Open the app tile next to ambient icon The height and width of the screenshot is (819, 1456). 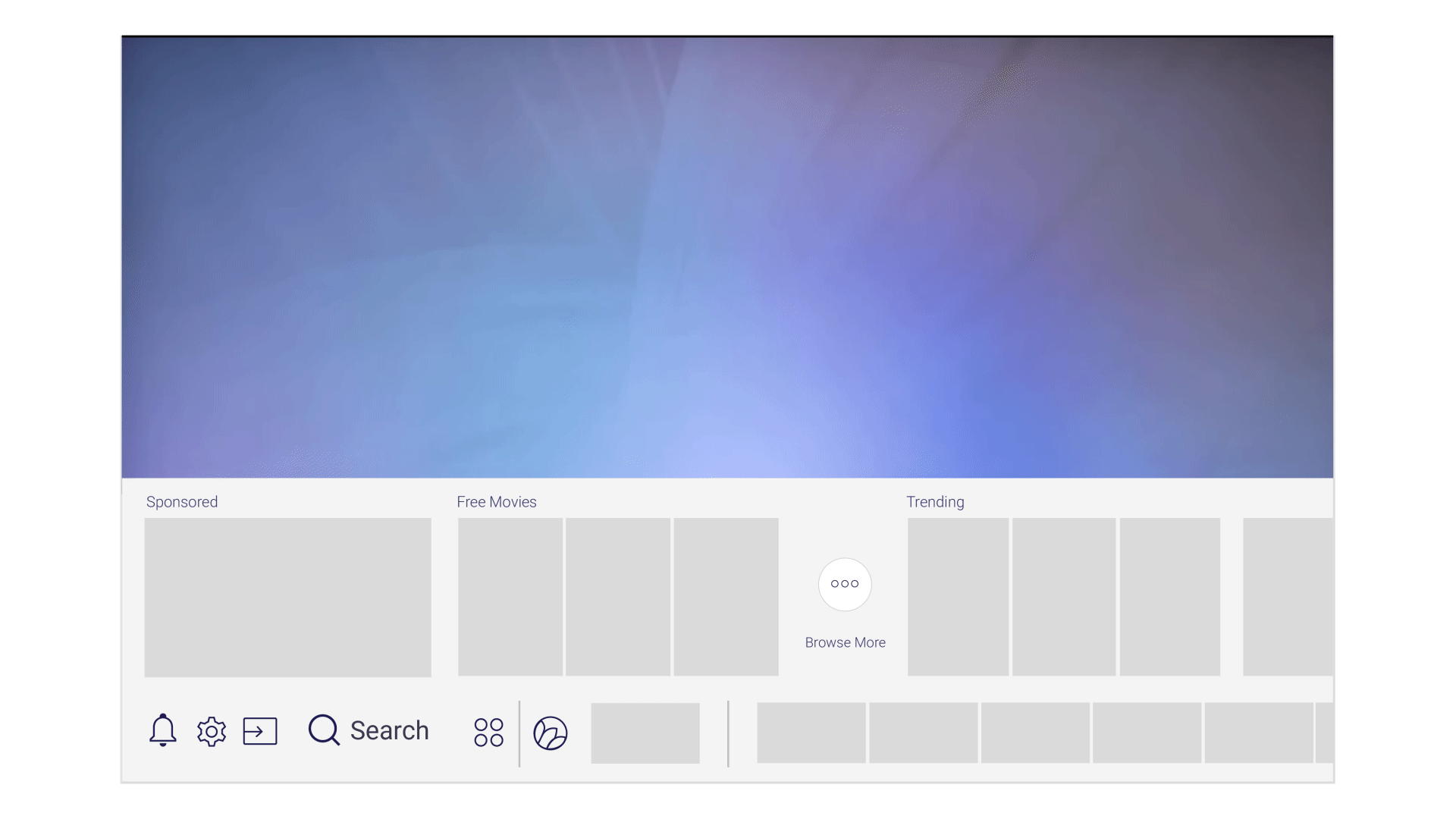click(645, 733)
